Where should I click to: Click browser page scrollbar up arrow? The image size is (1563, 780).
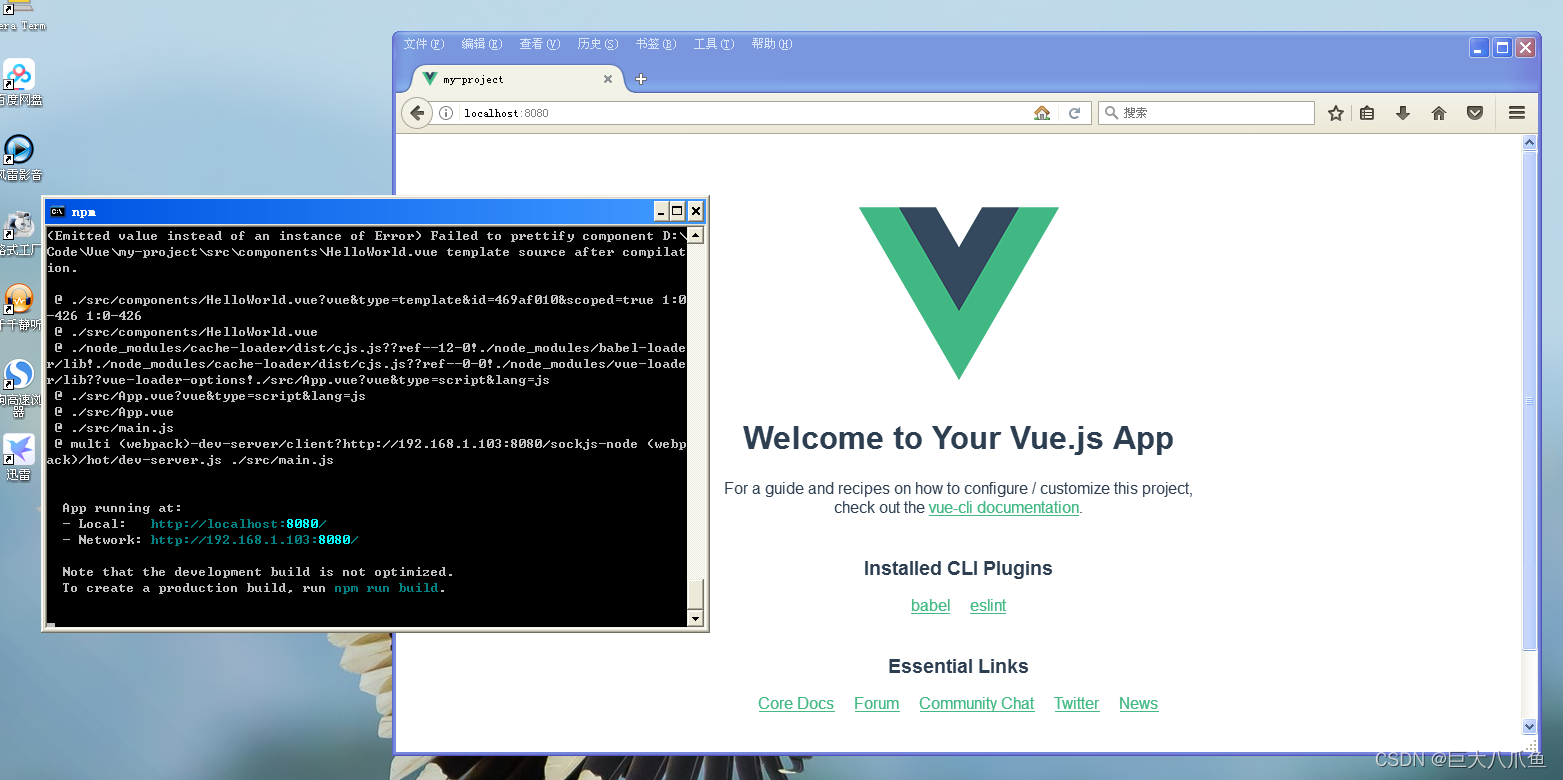[1529, 143]
